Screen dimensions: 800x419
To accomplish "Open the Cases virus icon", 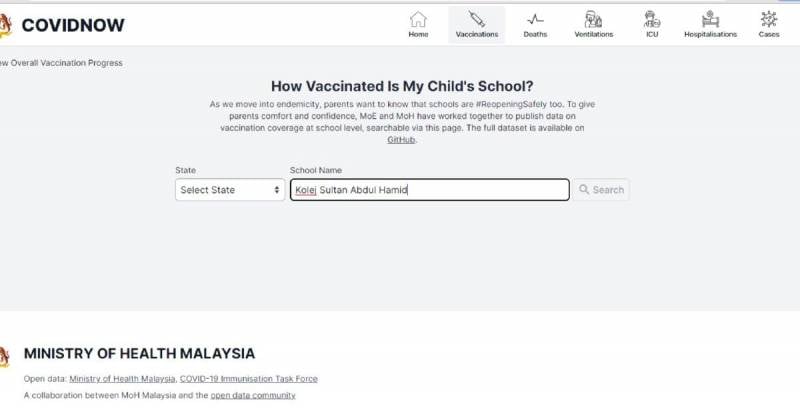I will [769, 19].
